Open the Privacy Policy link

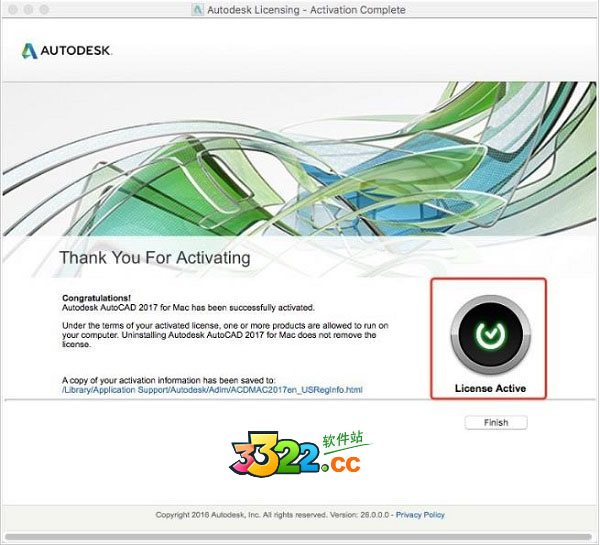click(x=420, y=515)
